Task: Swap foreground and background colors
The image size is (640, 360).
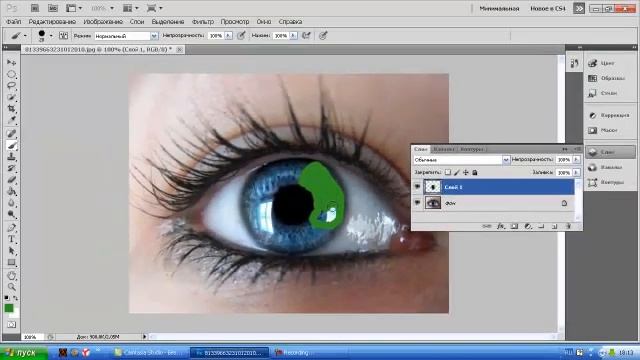Action: [x=16, y=298]
